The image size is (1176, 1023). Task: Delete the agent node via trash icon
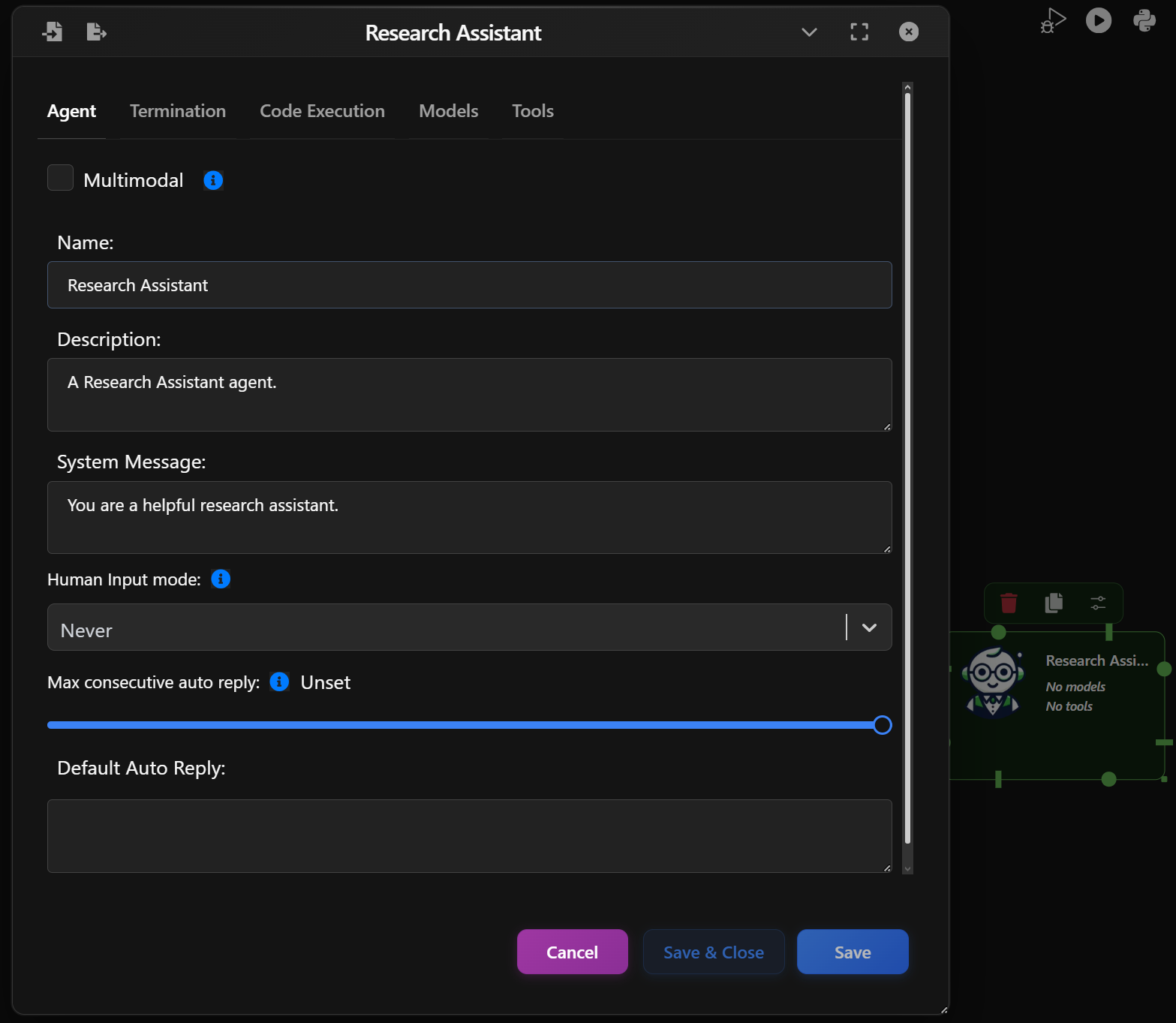pyautogui.click(x=1008, y=603)
